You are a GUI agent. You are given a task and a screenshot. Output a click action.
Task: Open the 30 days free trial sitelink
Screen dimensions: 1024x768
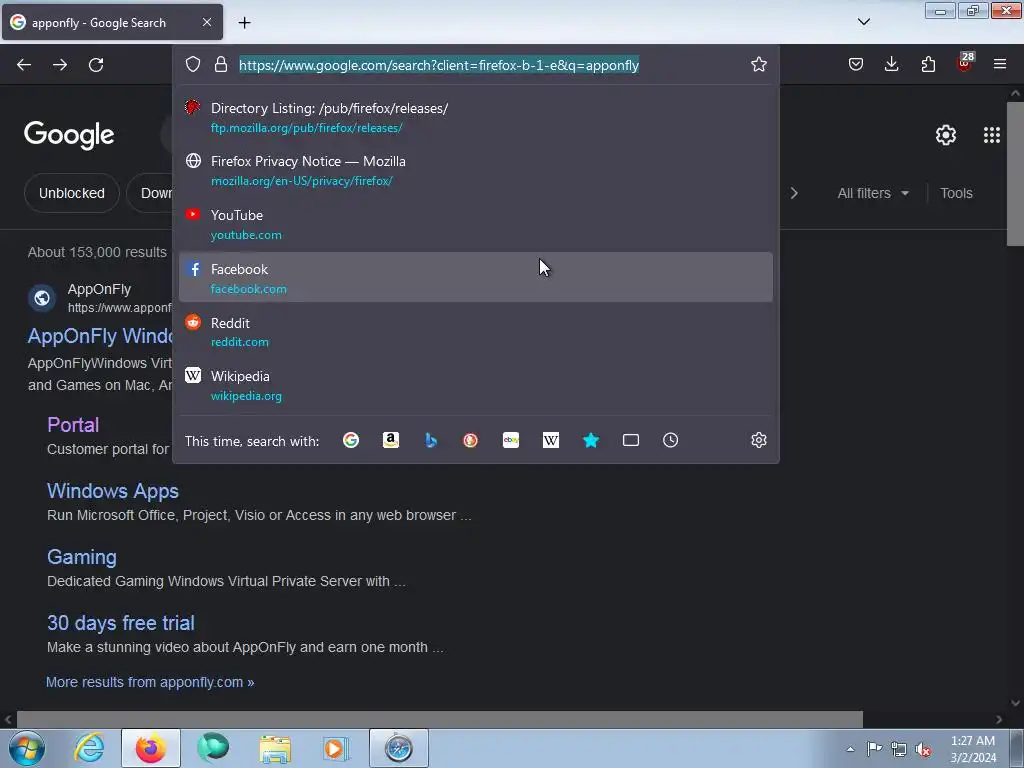click(x=121, y=623)
